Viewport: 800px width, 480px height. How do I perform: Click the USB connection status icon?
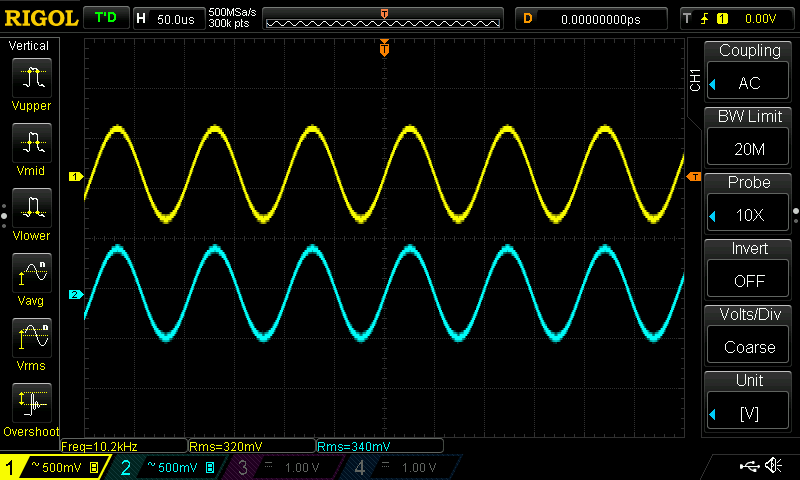750,466
